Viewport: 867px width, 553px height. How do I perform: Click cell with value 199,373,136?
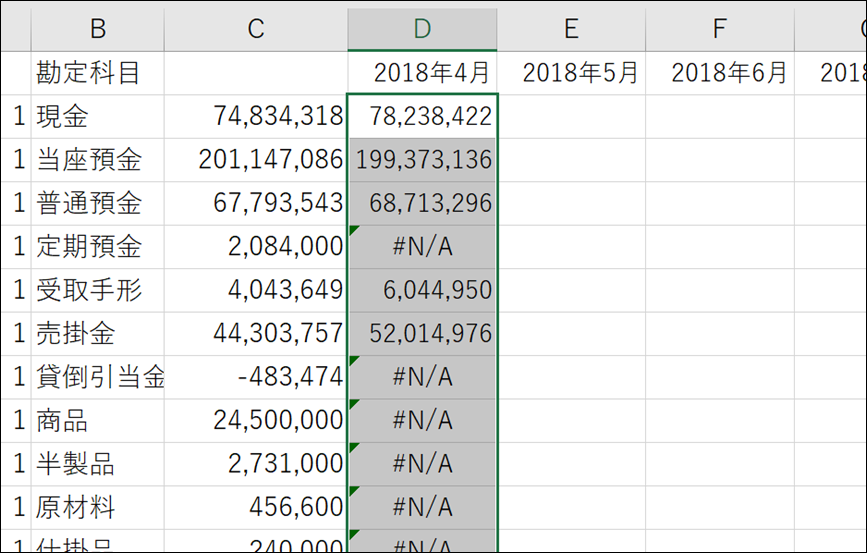[x=422, y=160]
